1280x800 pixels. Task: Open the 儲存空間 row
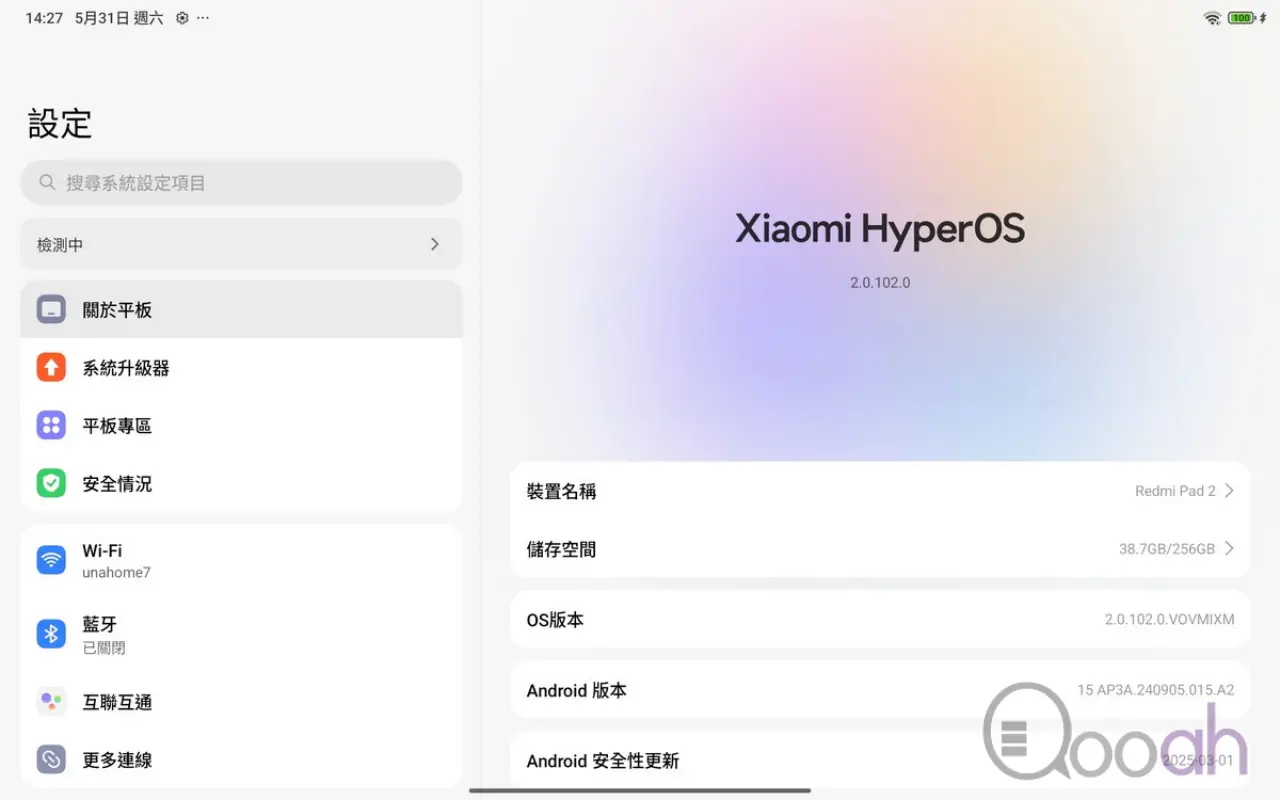click(x=880, y=549)
